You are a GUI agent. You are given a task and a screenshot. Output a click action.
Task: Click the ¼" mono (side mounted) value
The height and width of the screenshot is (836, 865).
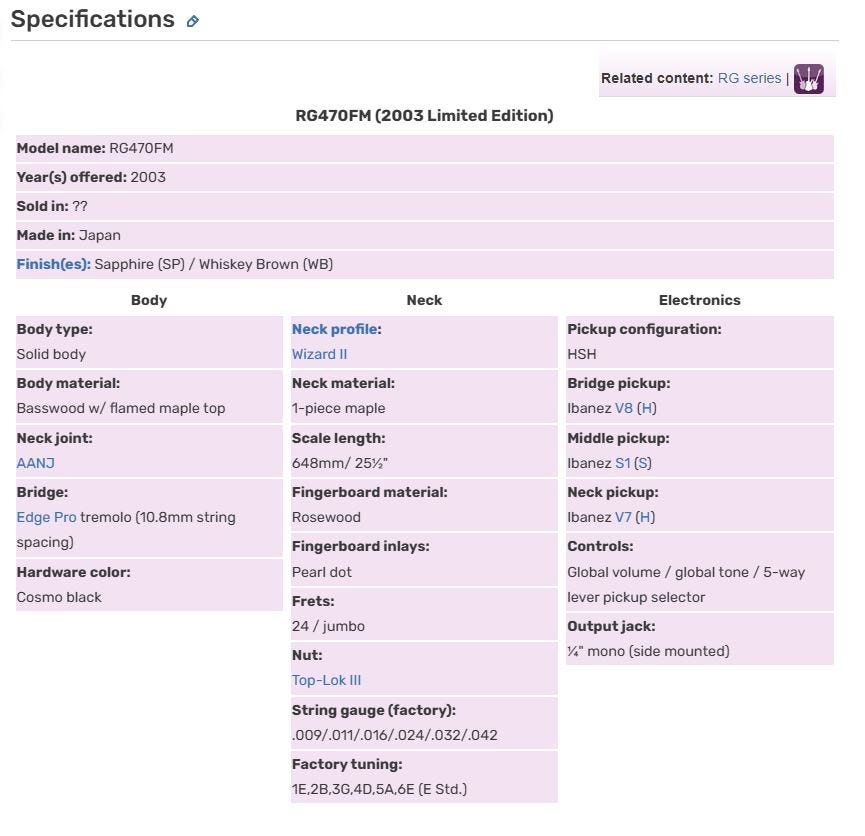(x=648, y=651)
